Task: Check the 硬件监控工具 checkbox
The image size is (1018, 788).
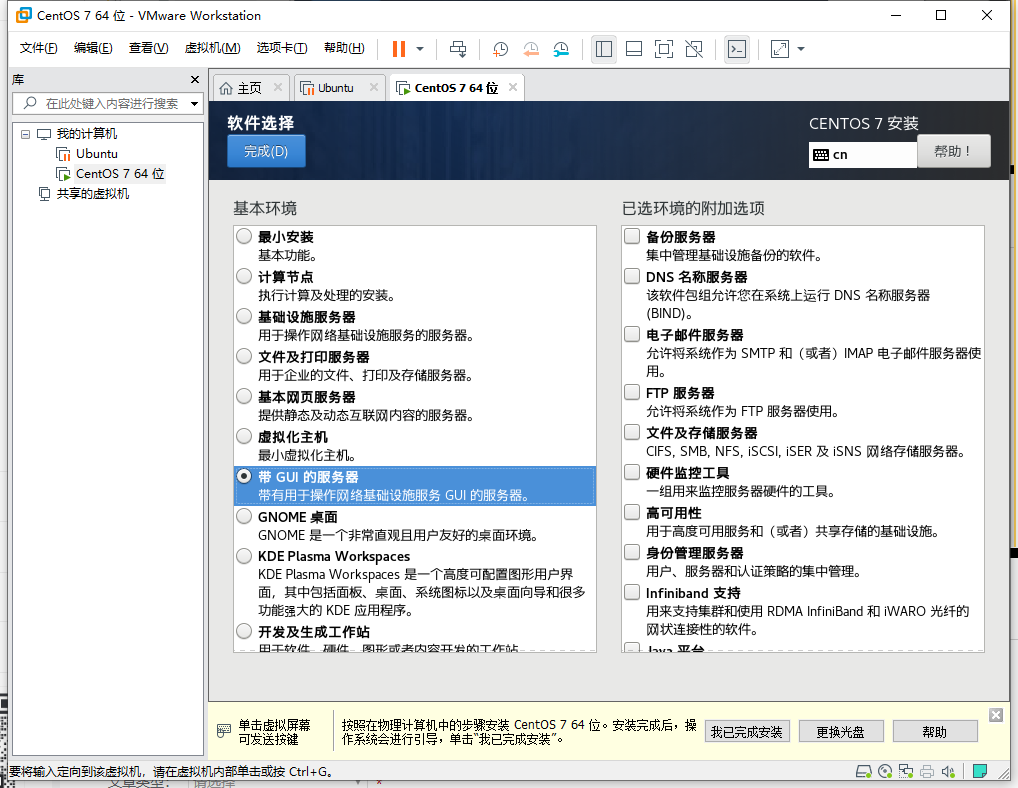Action: pyautogui.click(x=632, y=472)
